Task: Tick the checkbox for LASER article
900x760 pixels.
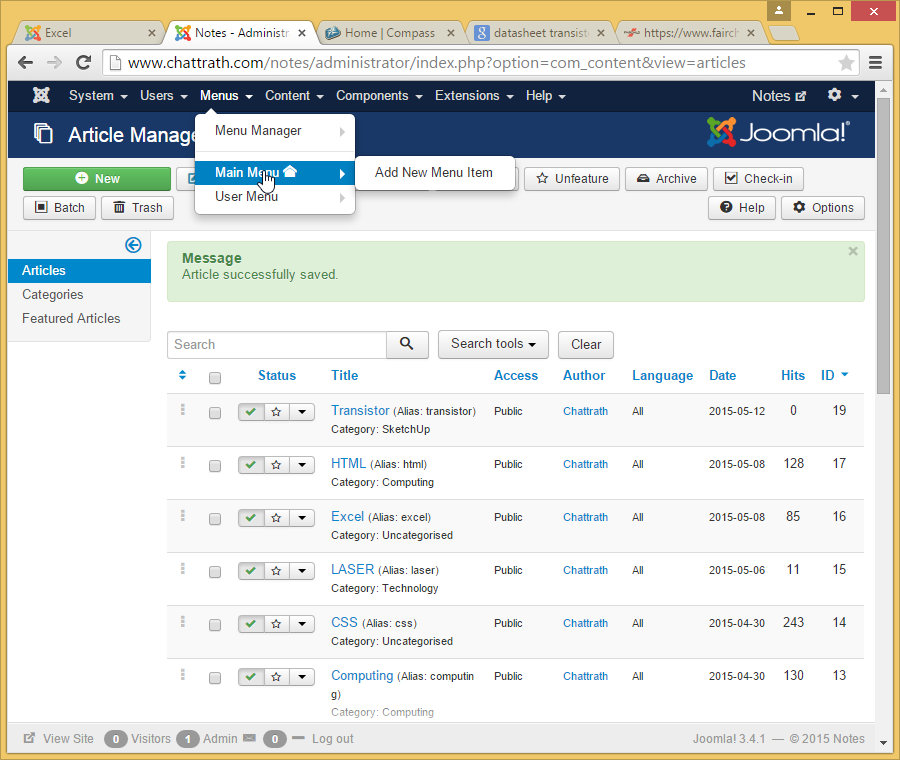Action: pyautogui.click(x=215, y=571)
